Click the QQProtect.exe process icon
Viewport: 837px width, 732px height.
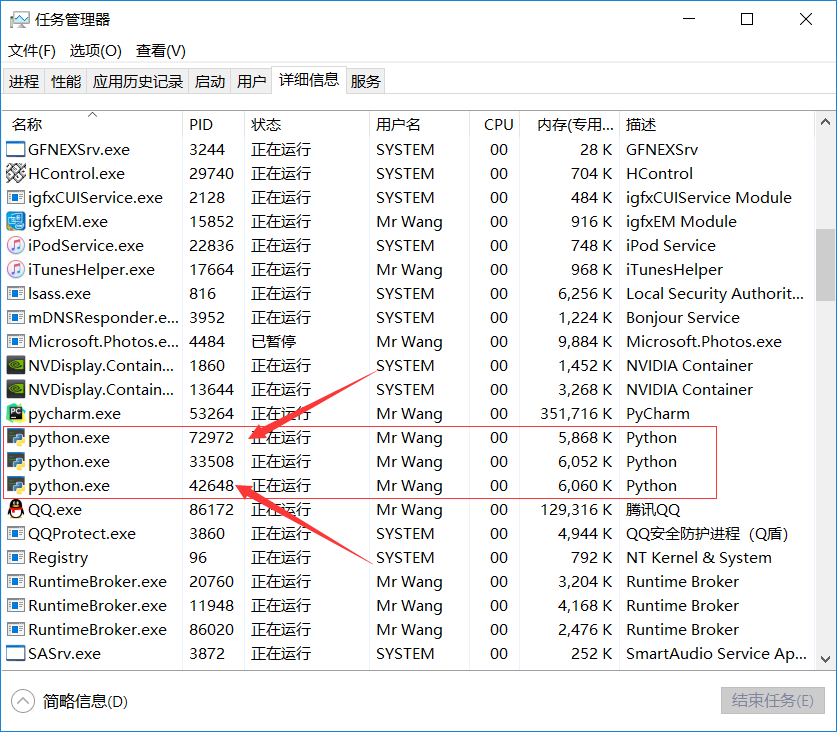pyautogui.click(x=15, y=533)
